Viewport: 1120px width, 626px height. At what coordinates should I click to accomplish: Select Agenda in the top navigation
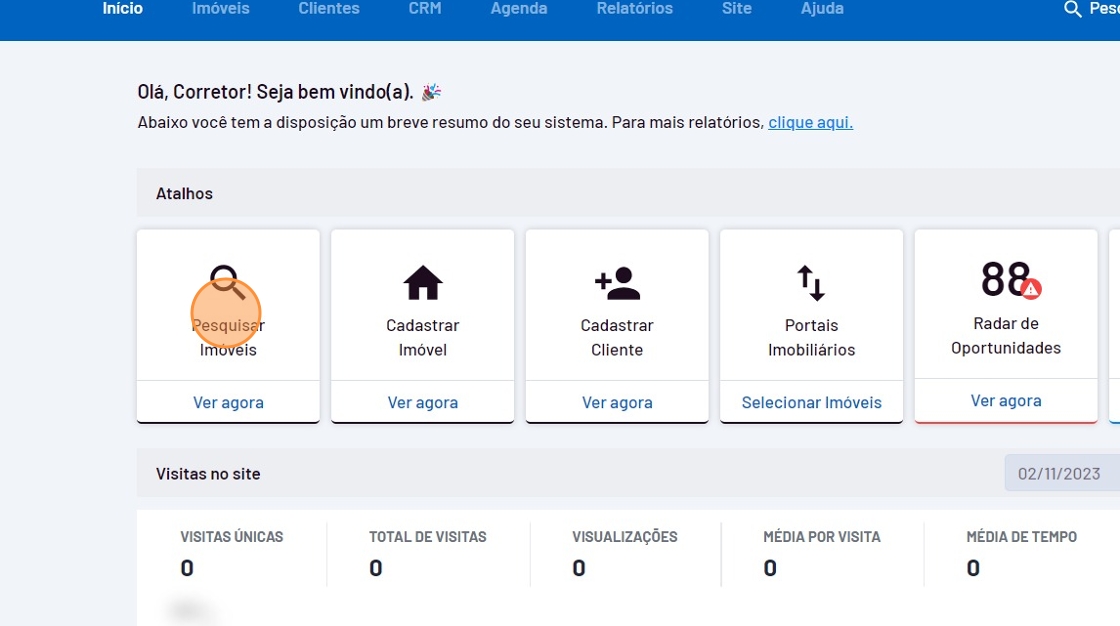519,9
